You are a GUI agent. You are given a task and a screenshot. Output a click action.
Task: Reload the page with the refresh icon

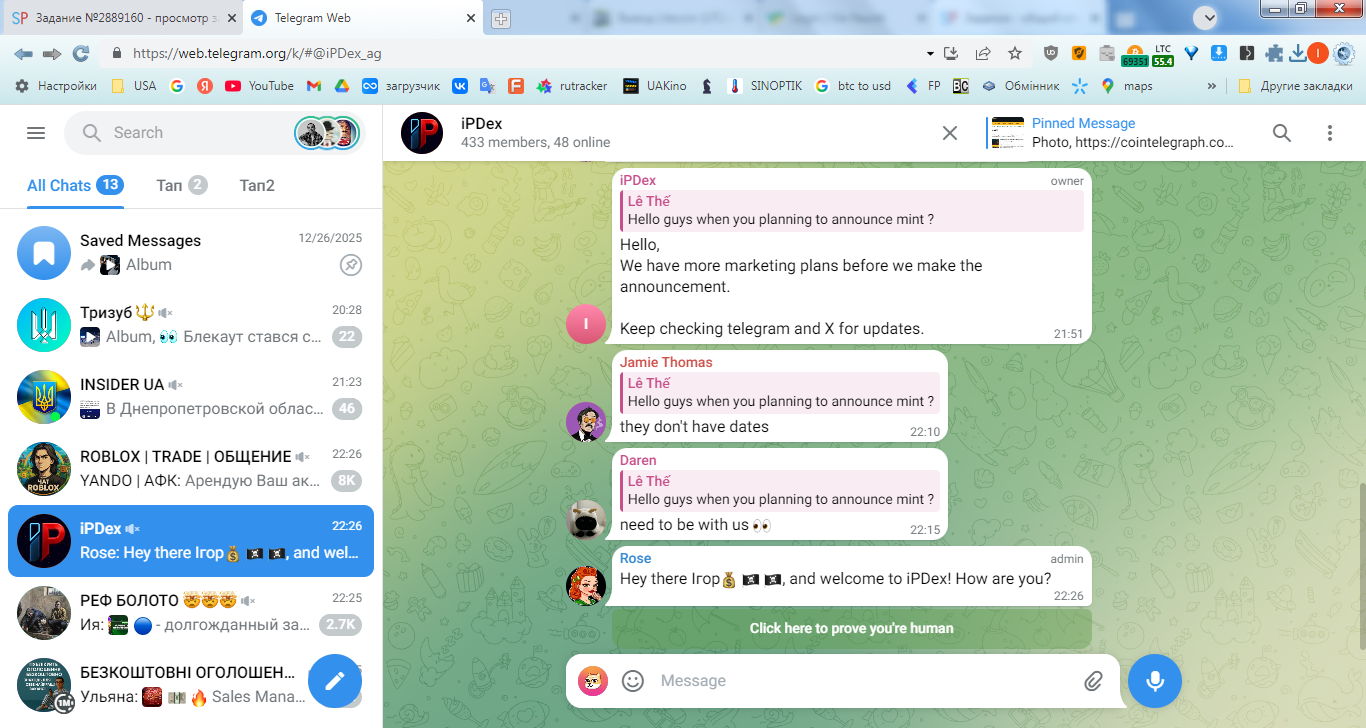click(81, 54)
